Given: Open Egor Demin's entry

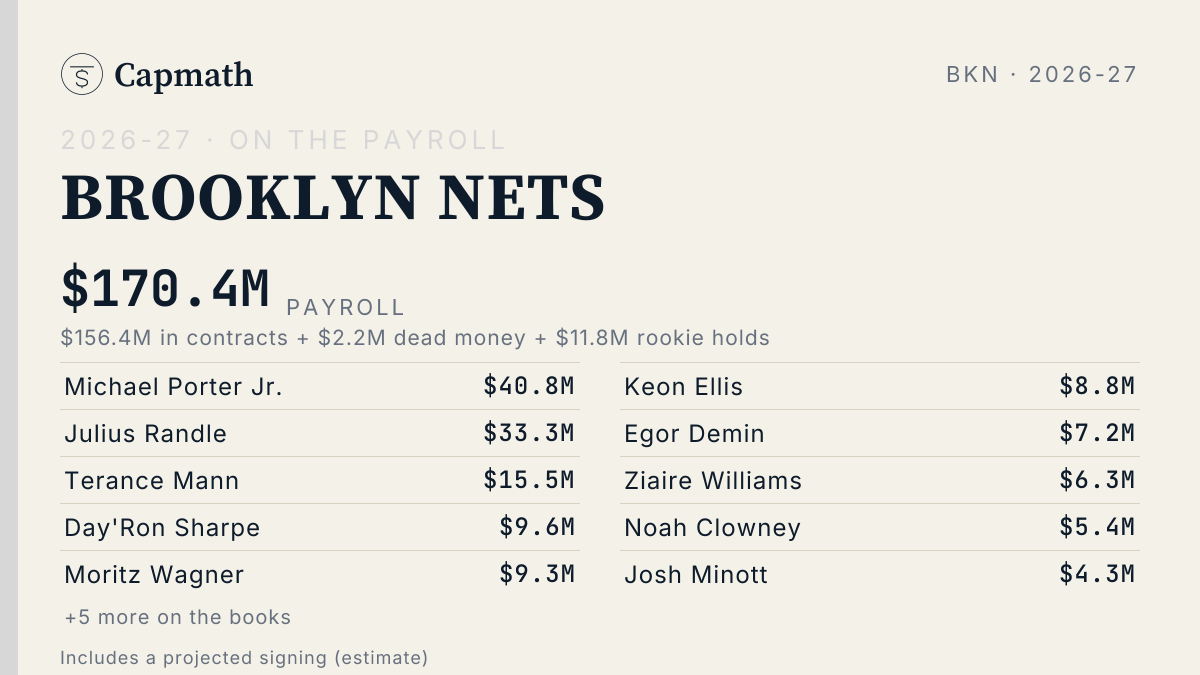Looking at the screenshot, I should [880, 434].
